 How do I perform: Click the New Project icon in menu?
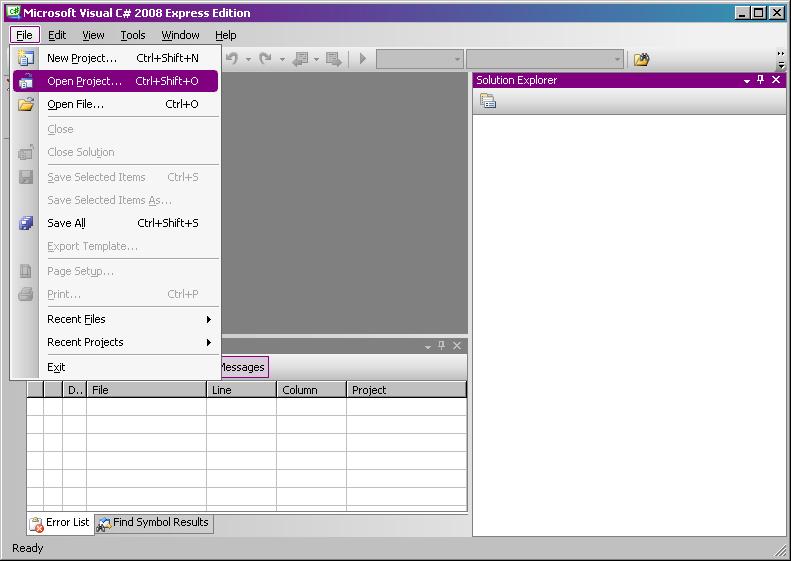click(x=26, y=58)
